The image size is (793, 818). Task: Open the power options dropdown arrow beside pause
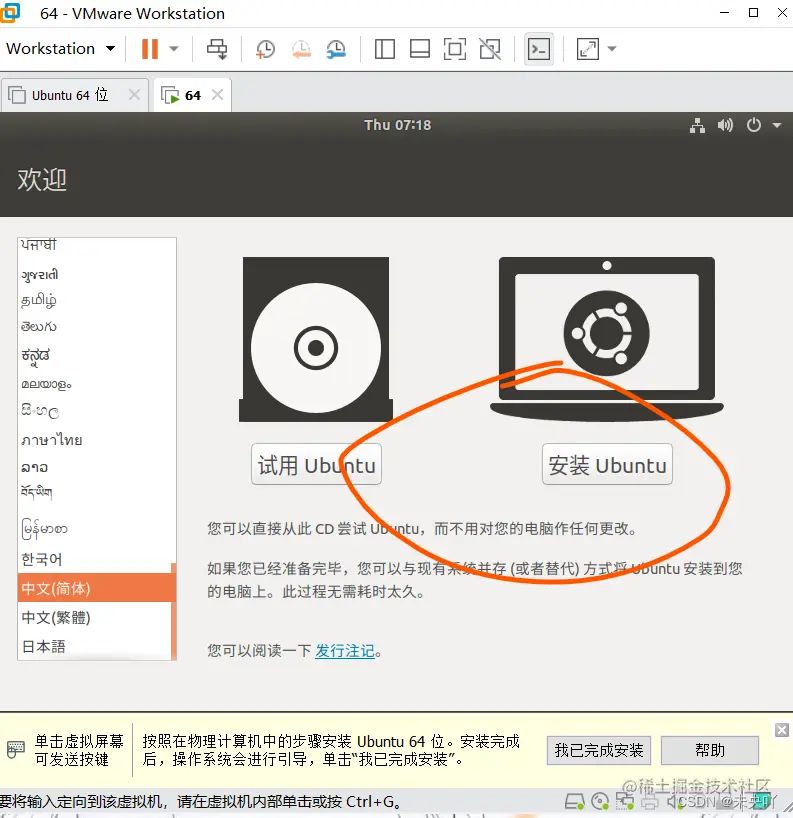(174, 49)
